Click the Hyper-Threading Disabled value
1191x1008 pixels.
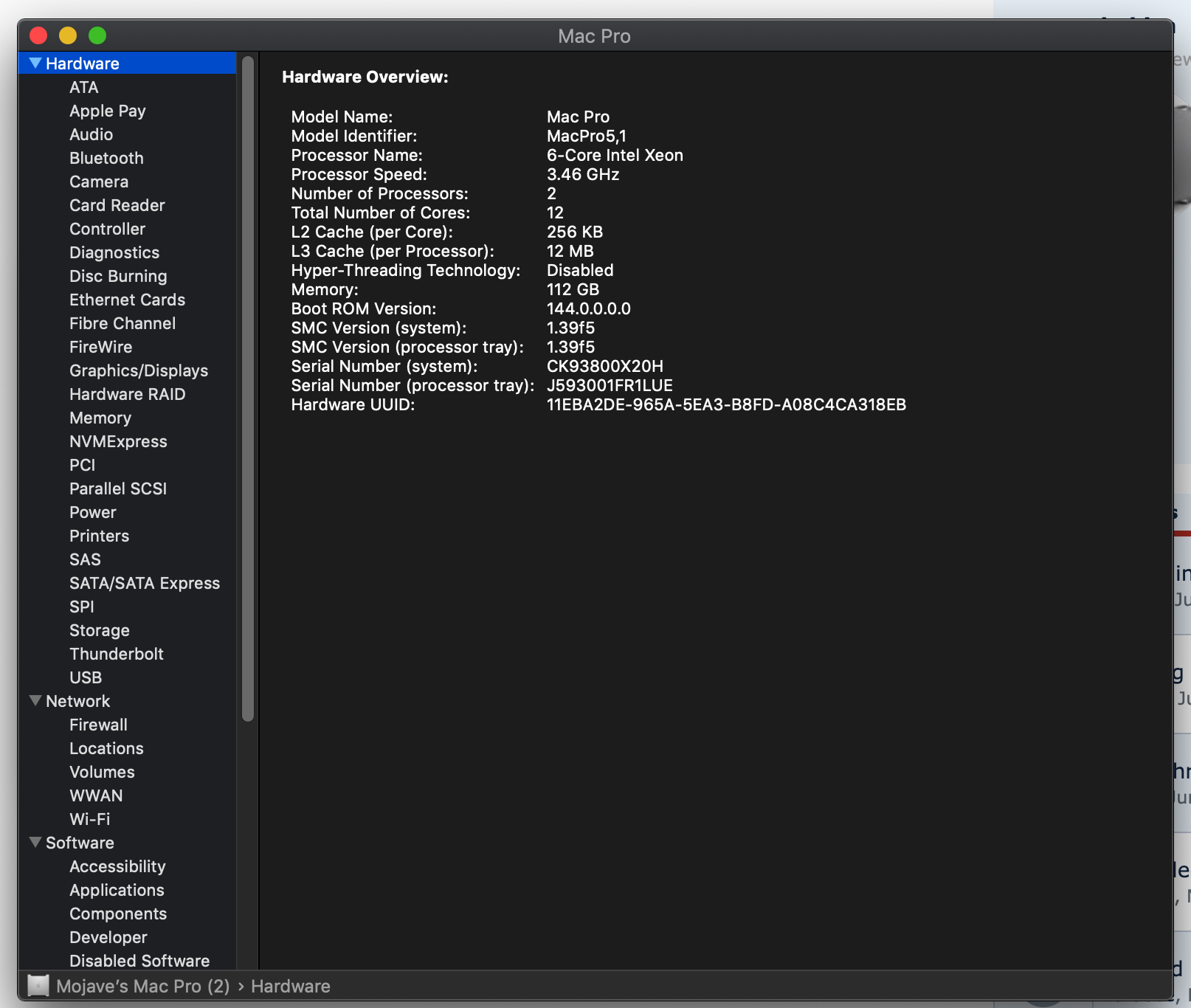(580, 270)
